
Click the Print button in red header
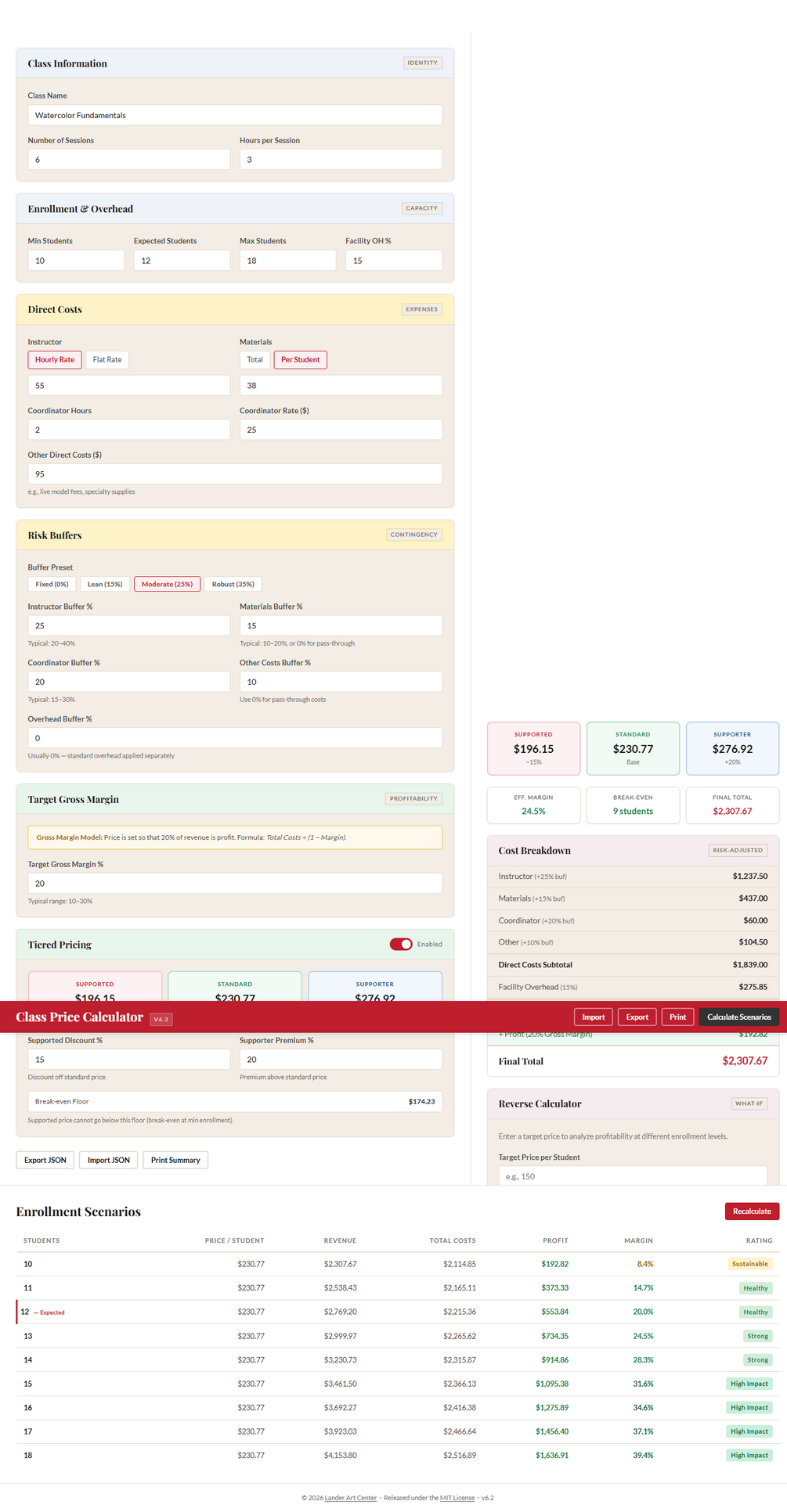click(677, 1017)
